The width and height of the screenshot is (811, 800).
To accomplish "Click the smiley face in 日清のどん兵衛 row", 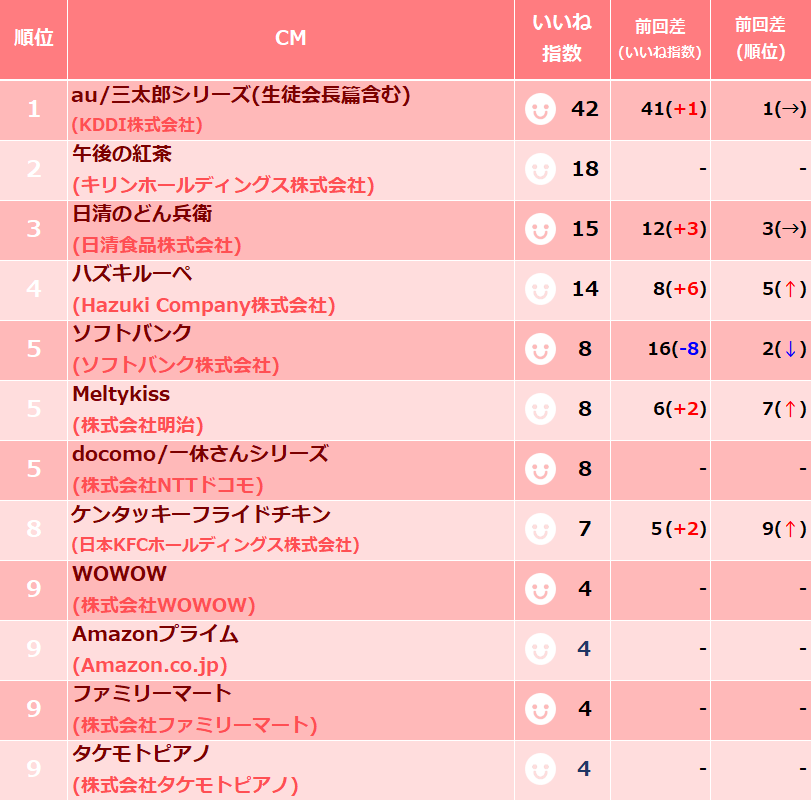I will click(540, 229).
